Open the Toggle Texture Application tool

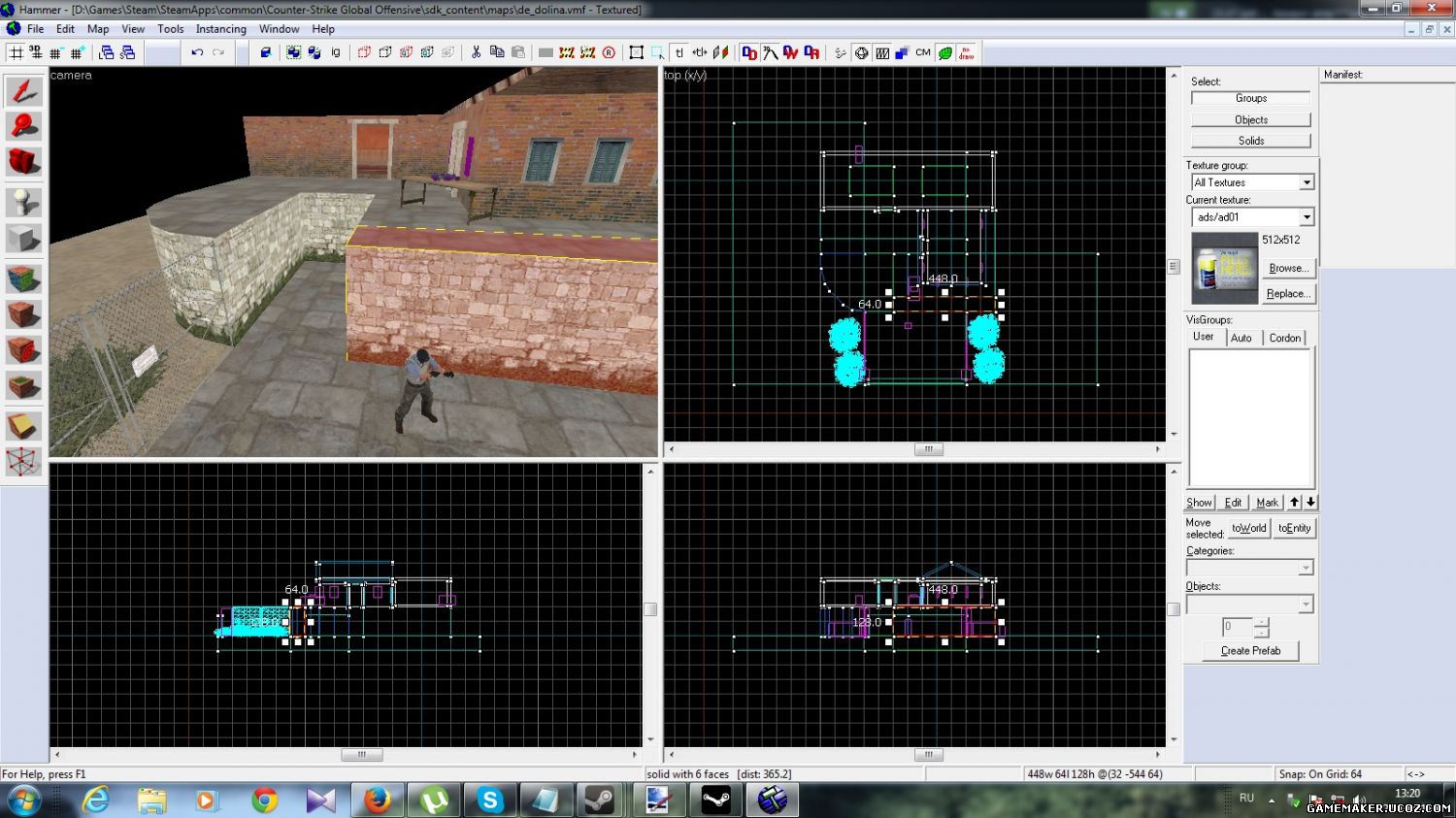pos(23,279)
